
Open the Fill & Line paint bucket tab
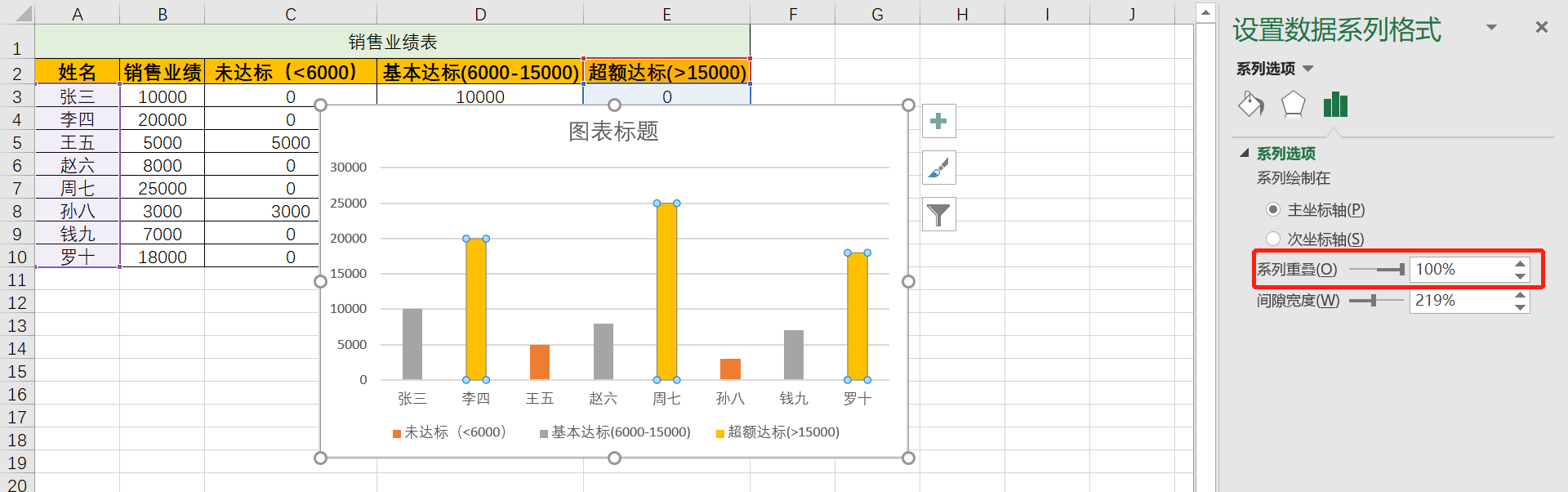click(1251, 105)
